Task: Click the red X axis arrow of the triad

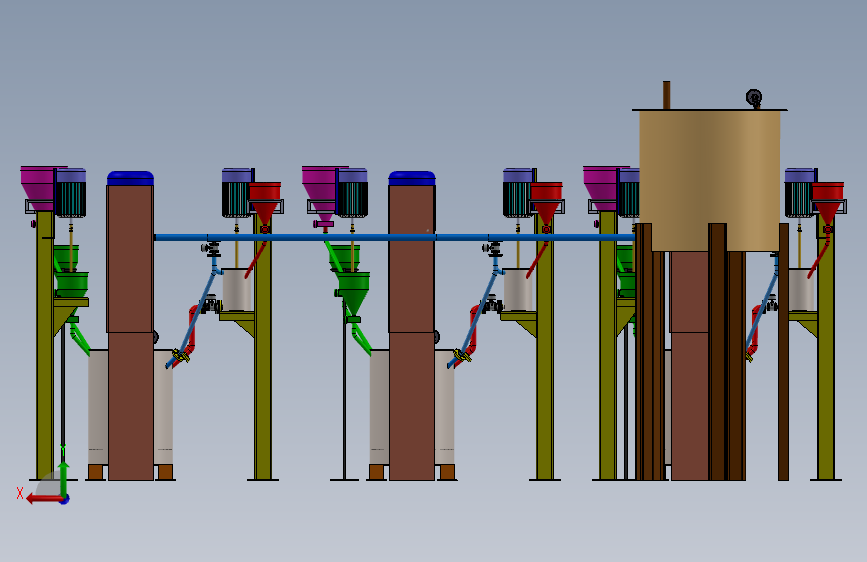Action: [x=43, y=499]
